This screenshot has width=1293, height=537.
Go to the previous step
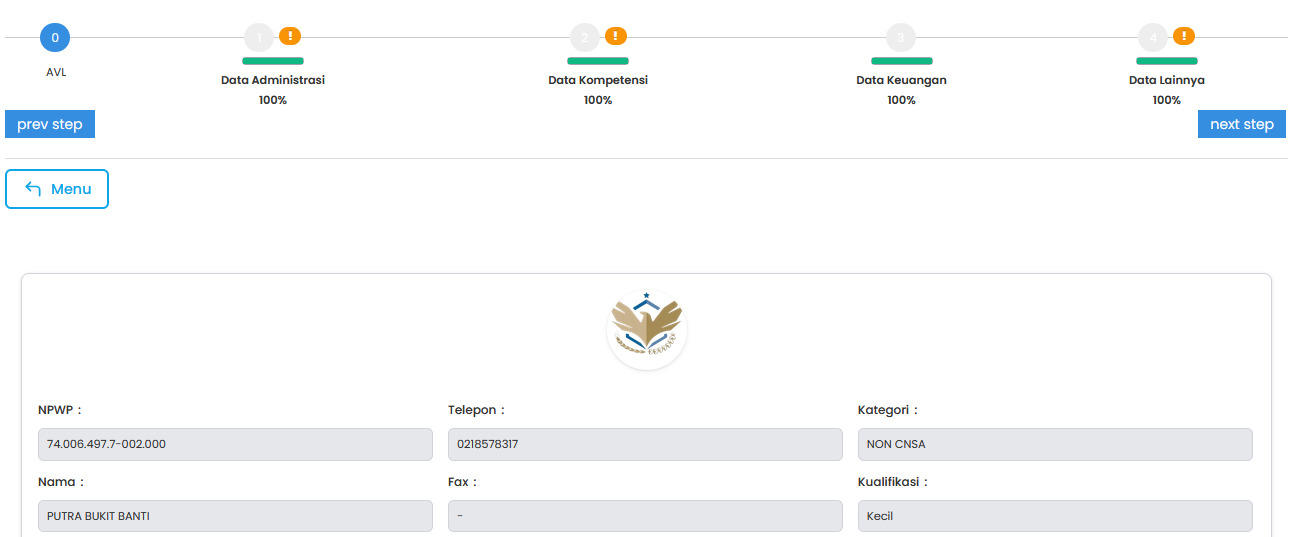[50, 124]
